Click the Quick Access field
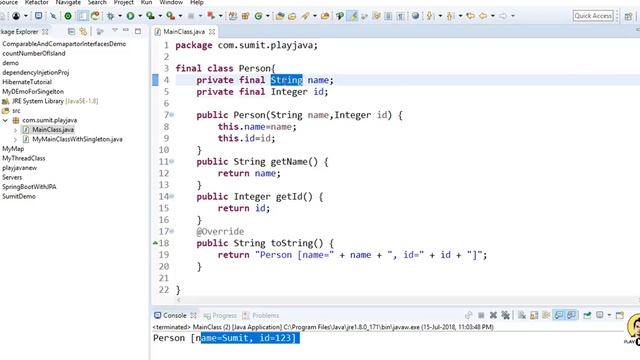The width and height of the screenshot is (640, 360). click(x=593, y=16)
